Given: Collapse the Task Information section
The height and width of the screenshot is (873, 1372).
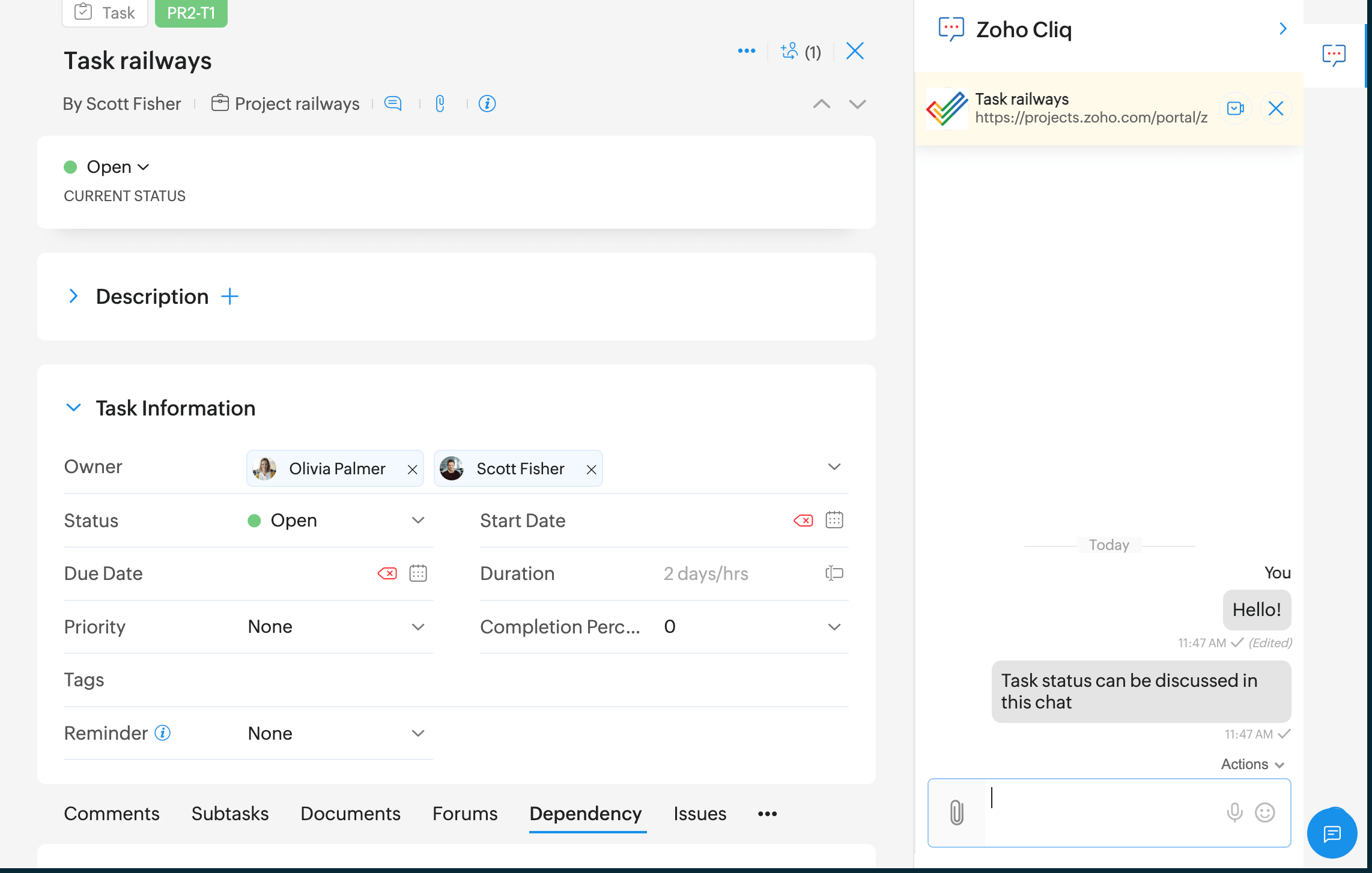Looking at the screenshot, I should (x=73, y=407).
